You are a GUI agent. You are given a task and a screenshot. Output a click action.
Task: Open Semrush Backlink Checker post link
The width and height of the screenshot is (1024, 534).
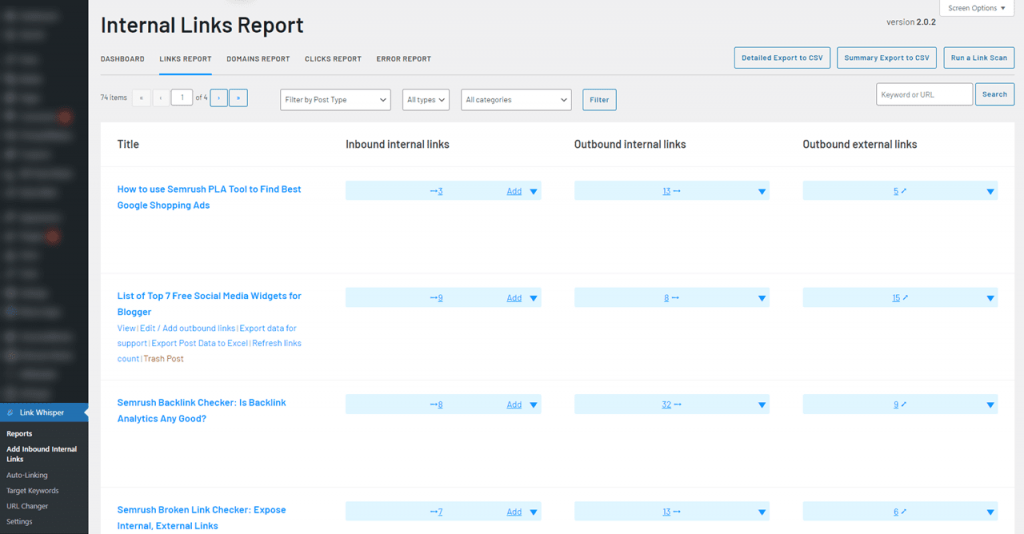201,411
